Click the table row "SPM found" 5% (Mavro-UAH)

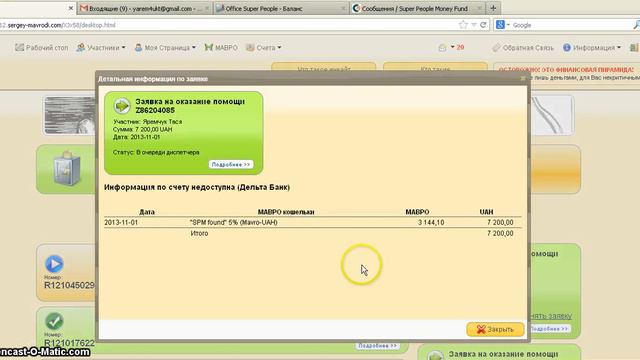point(313,222)
